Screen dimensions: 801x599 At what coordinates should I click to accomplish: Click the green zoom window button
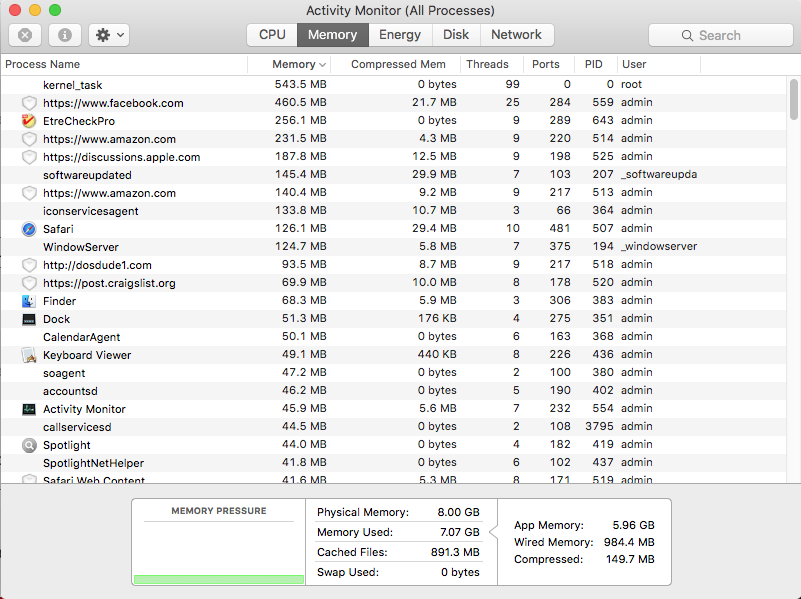click(x=55, y=10)
